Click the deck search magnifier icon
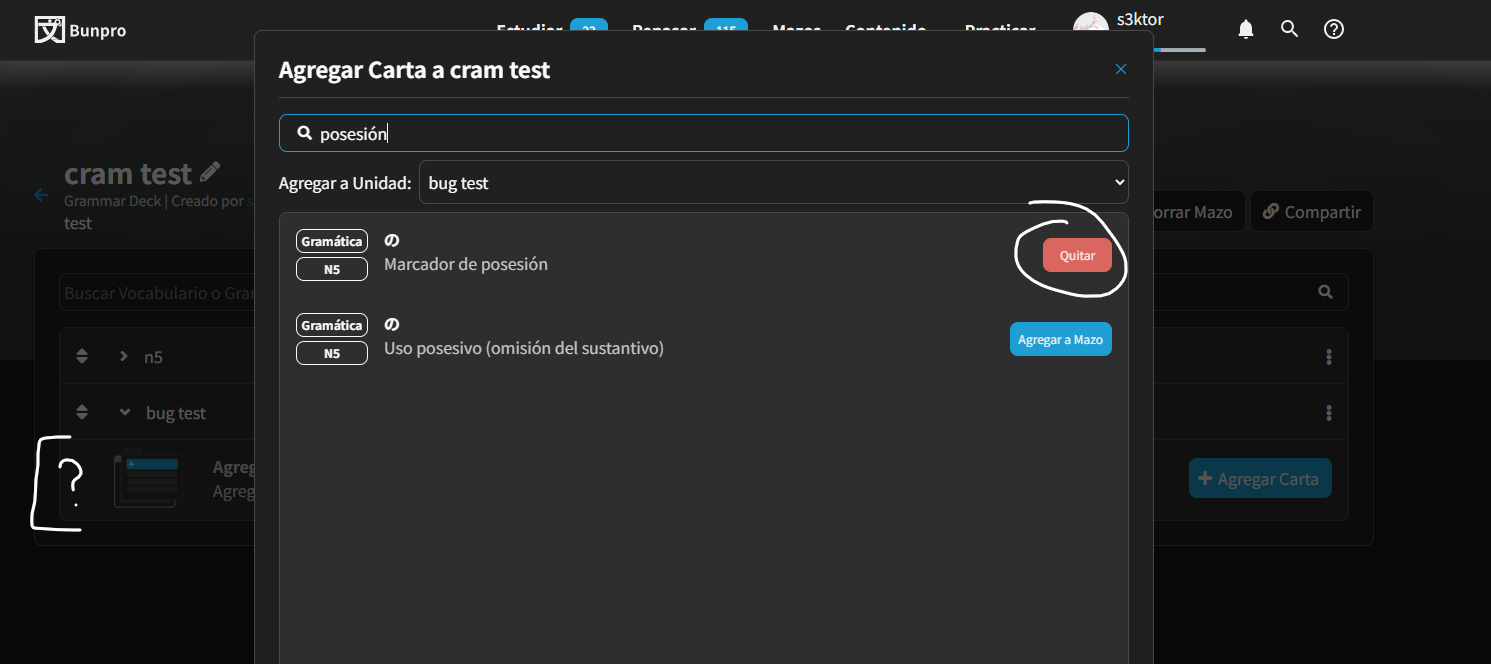 1325,292
